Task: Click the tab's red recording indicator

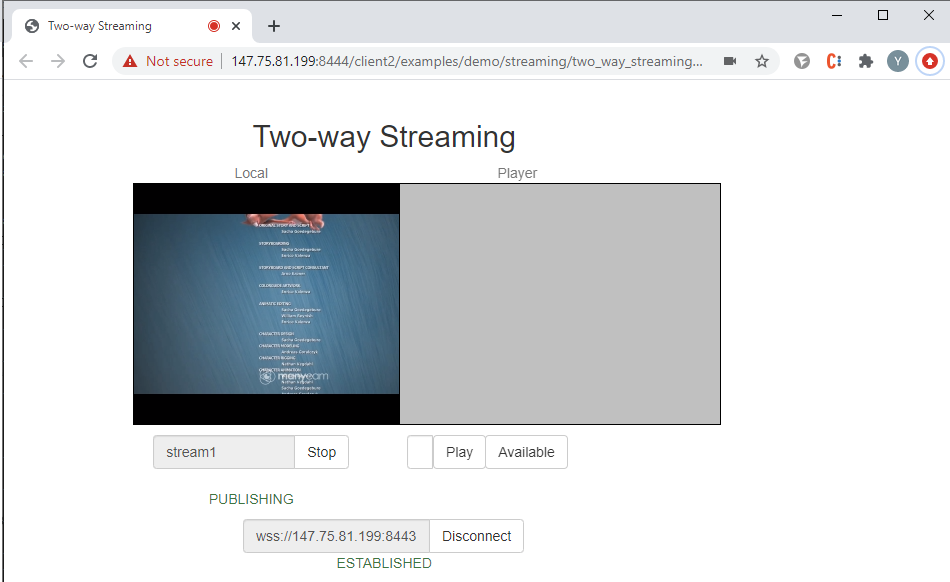Action: click(214, 26)
